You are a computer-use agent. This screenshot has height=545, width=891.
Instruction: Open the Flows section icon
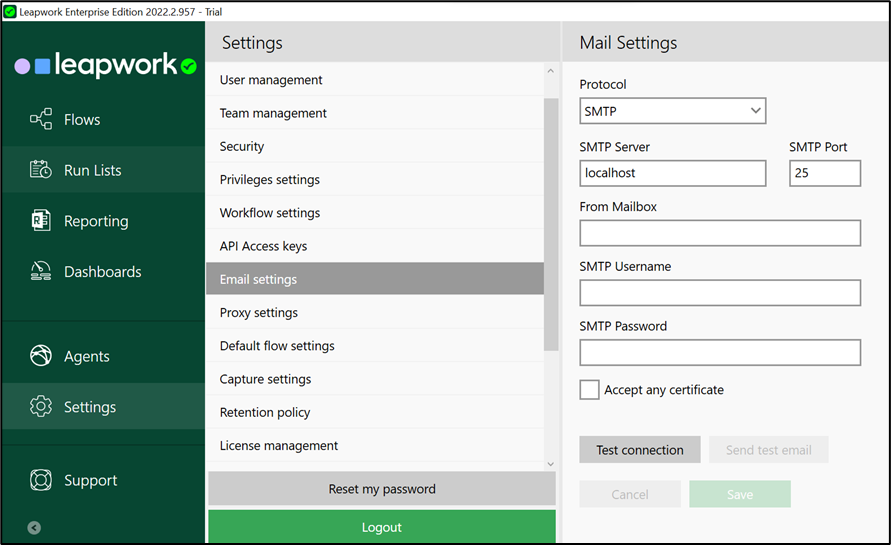click(x=41, y=120)
